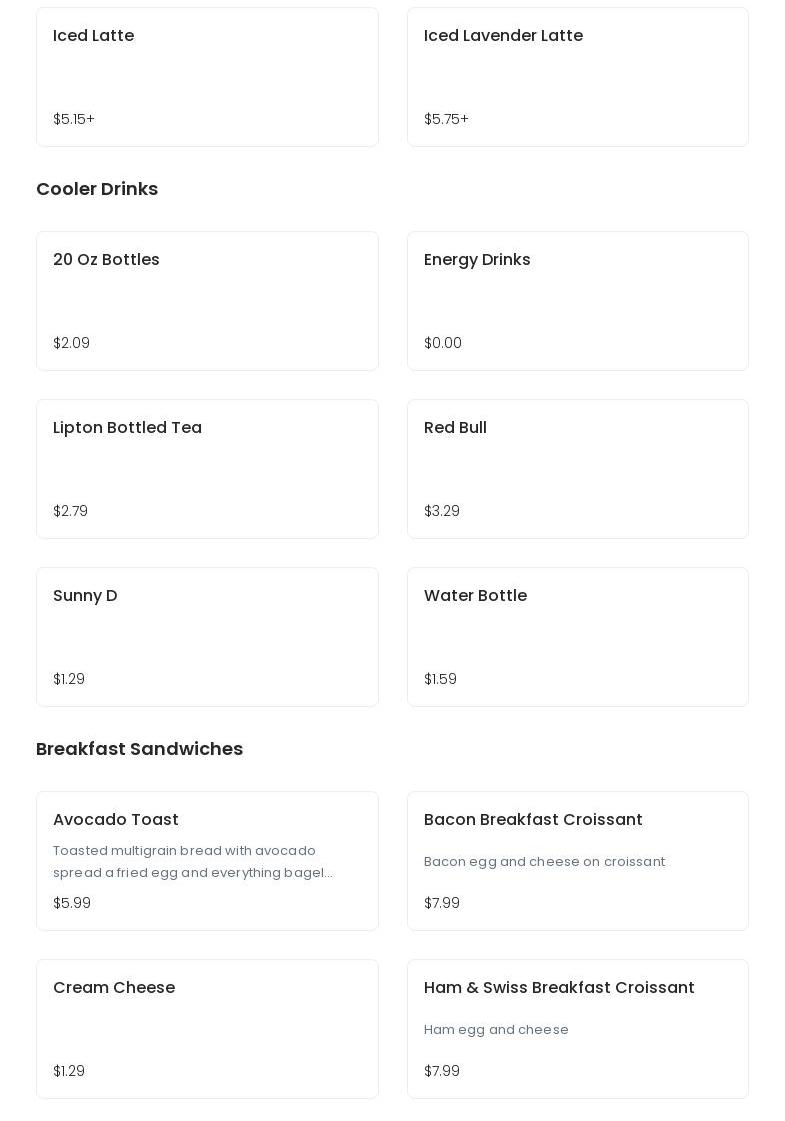Choose the Bacon Breakfast Croissant

578,861
